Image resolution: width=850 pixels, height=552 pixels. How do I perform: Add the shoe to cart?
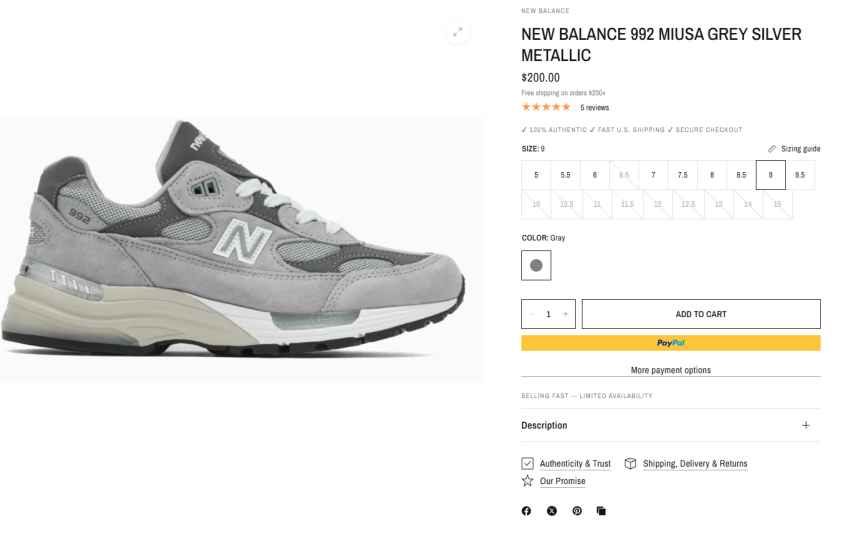(701, 314)
